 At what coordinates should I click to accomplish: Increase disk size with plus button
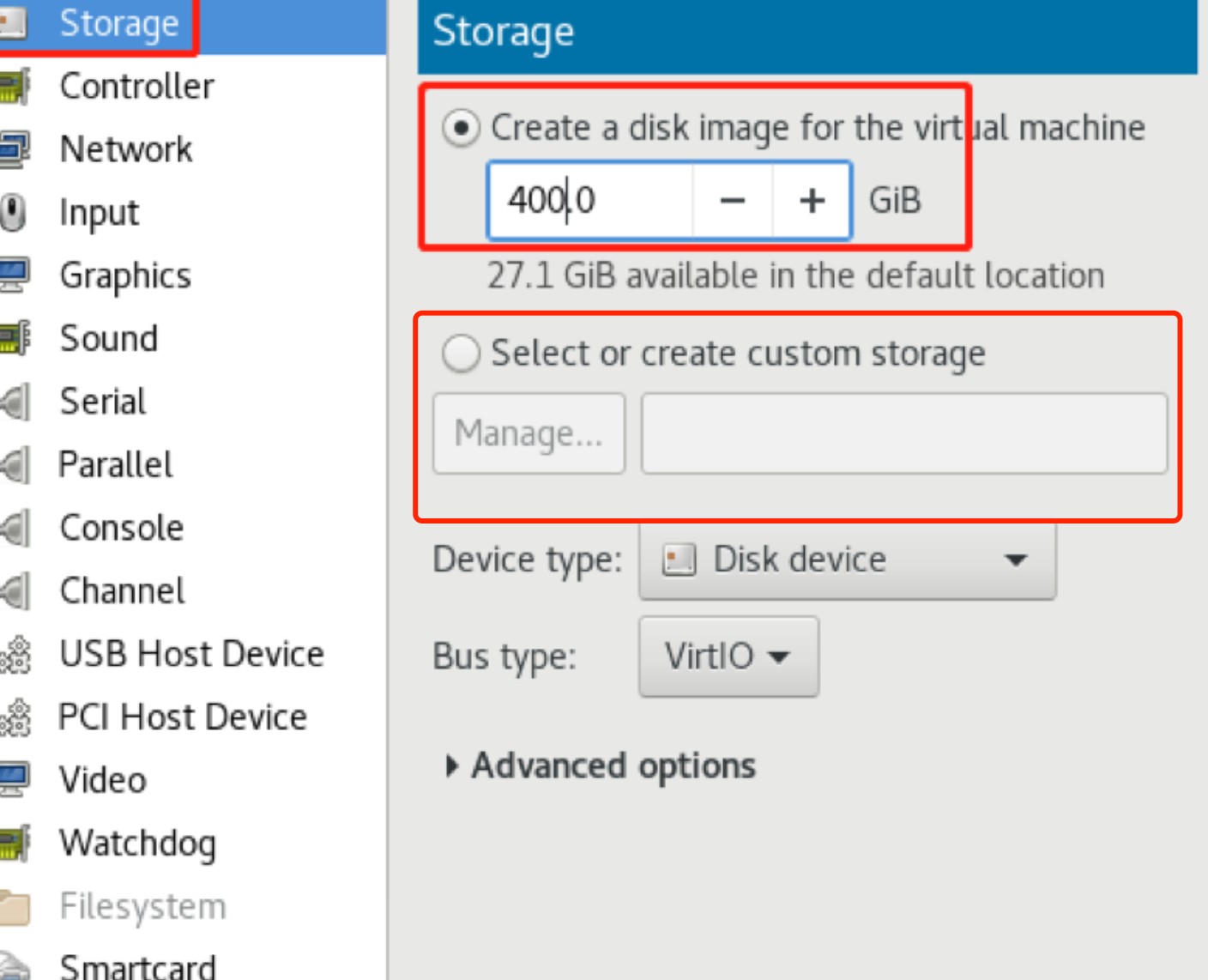(x=812, y=201)
